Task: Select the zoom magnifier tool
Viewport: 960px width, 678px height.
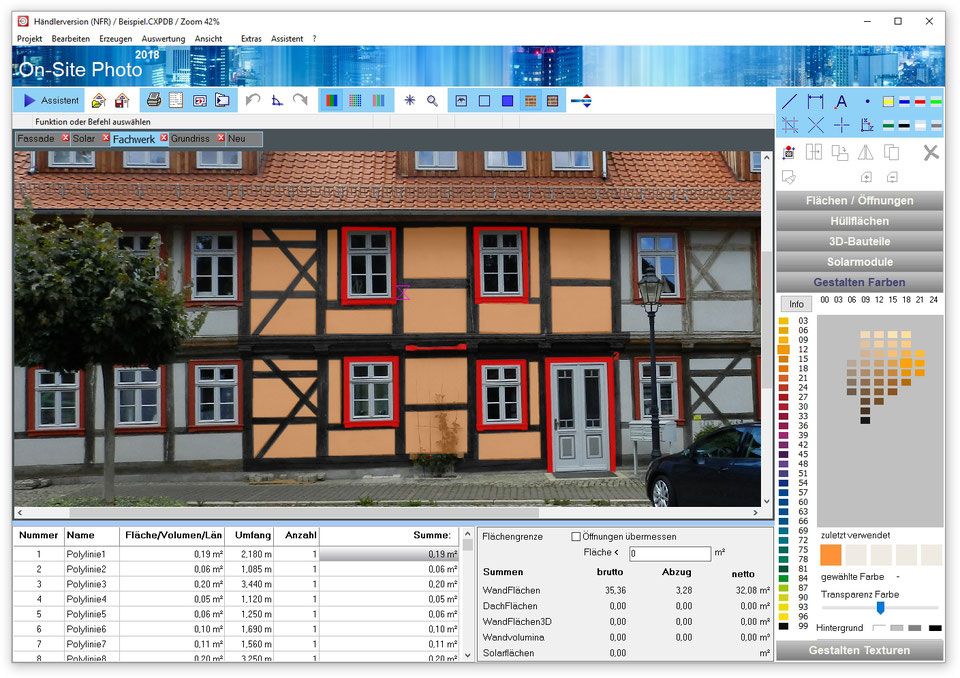Action: point(431,100)
